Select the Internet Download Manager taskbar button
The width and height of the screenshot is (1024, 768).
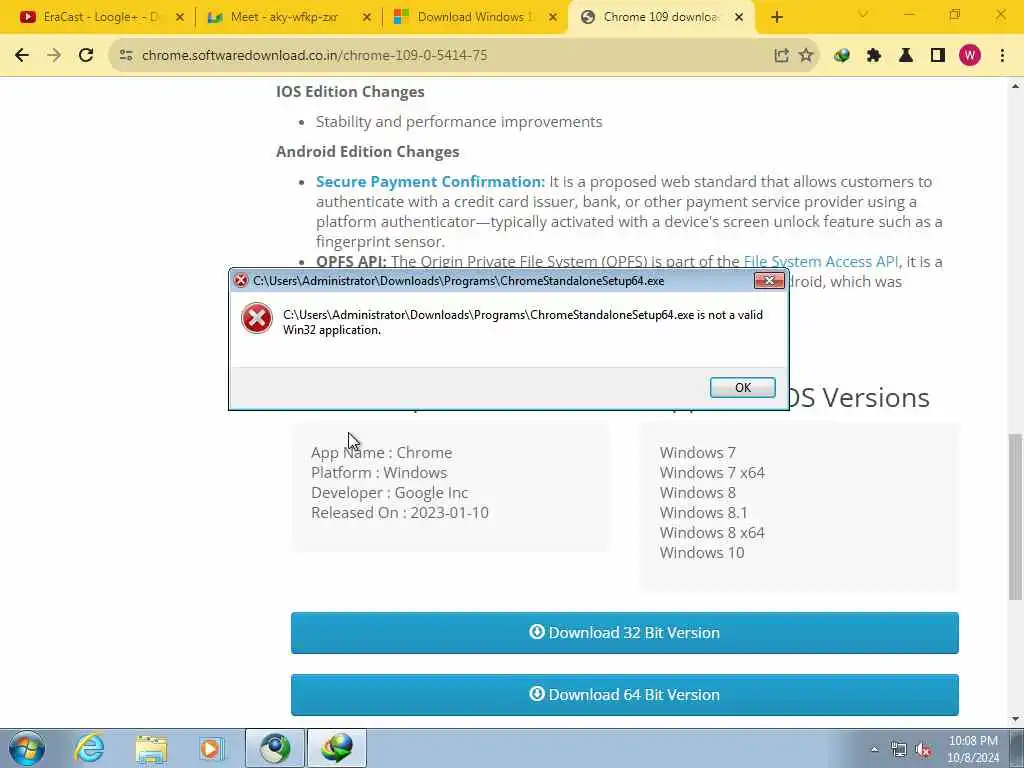click(337, 748)
